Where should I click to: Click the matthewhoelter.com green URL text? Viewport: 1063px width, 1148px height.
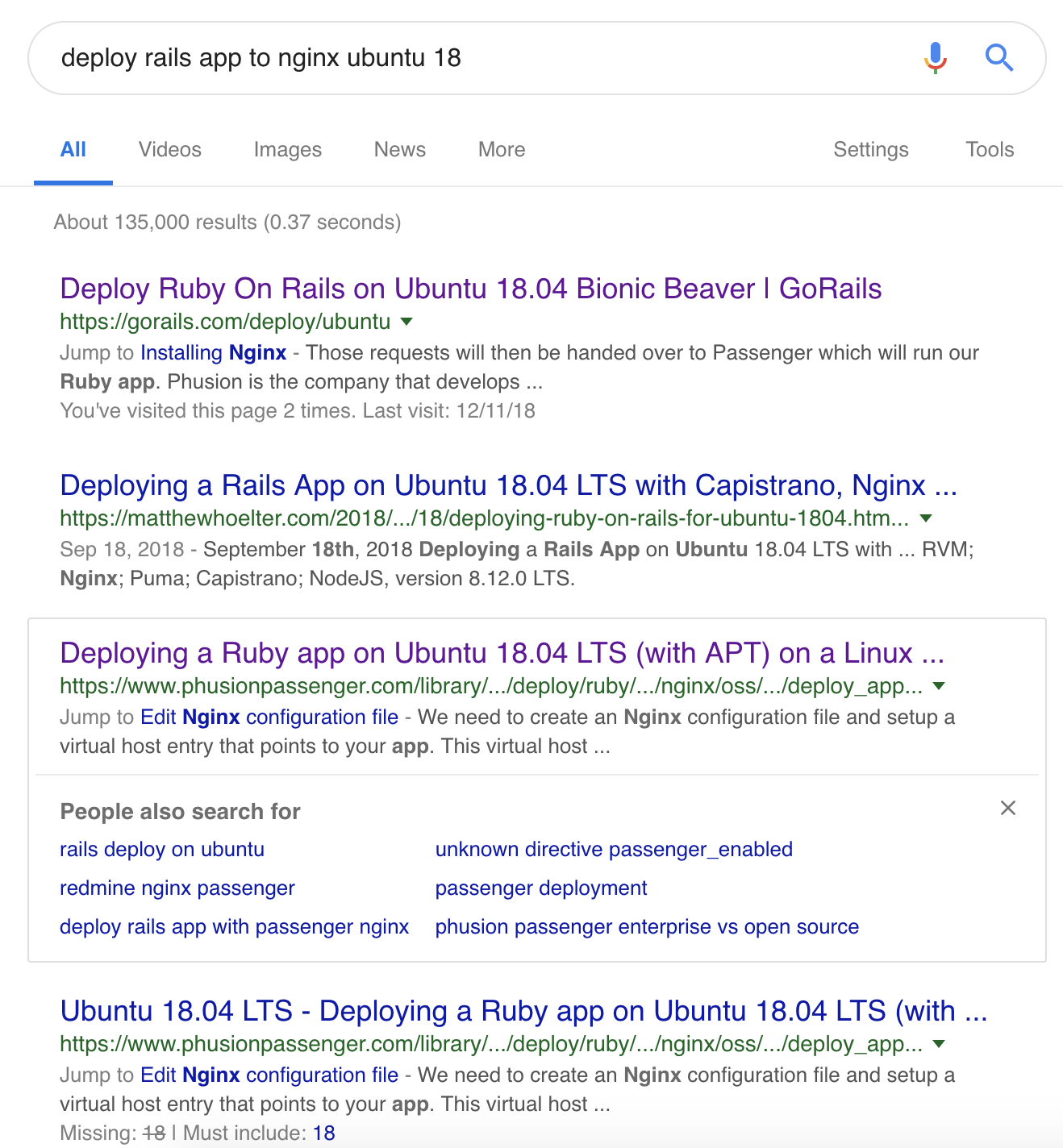coord(485,518)
